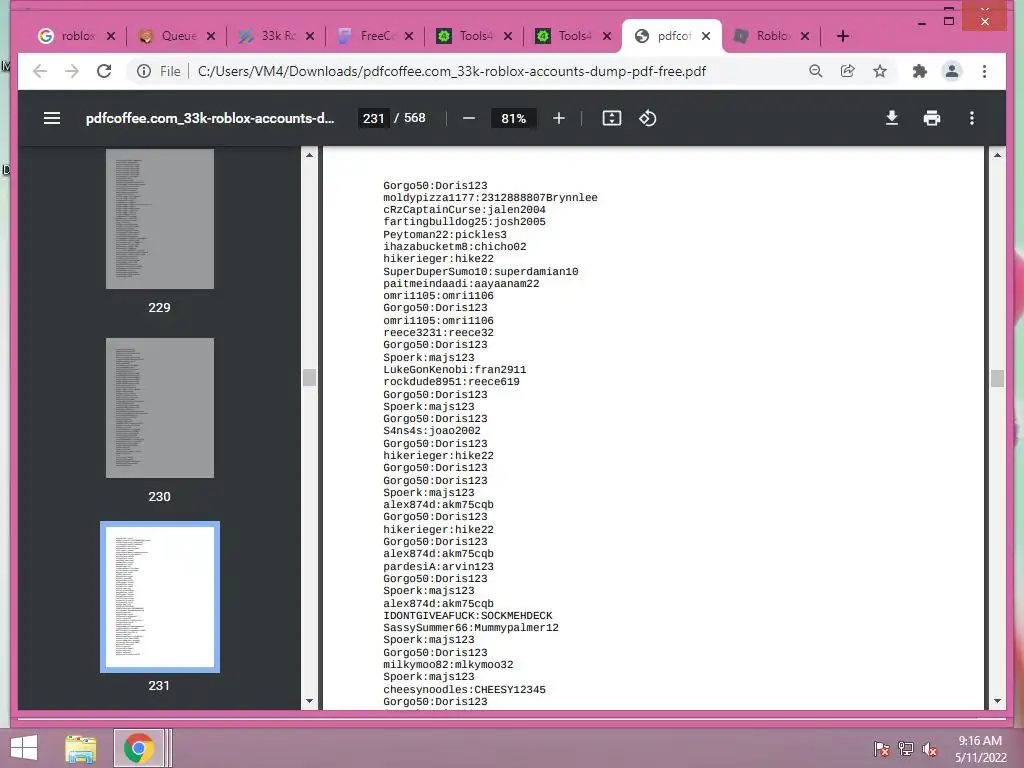Click the network tray icon

click(906, 748)
